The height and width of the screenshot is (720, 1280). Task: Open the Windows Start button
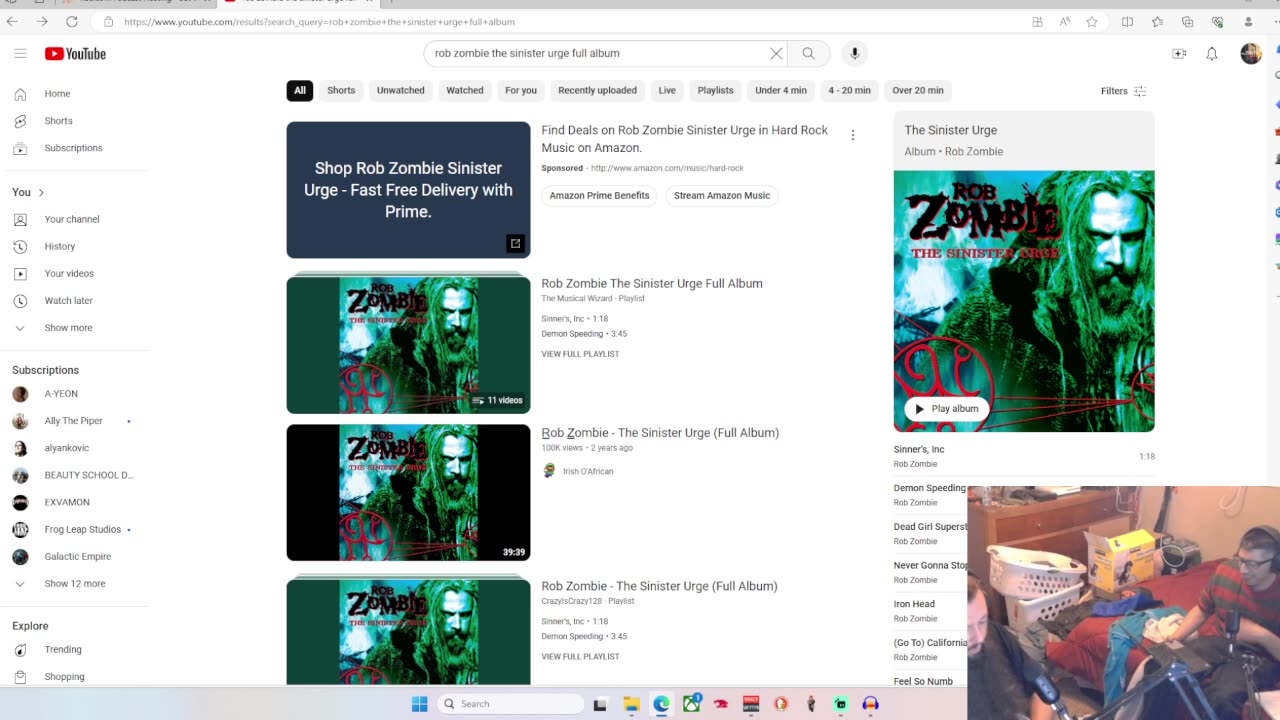tap(420, 704)
